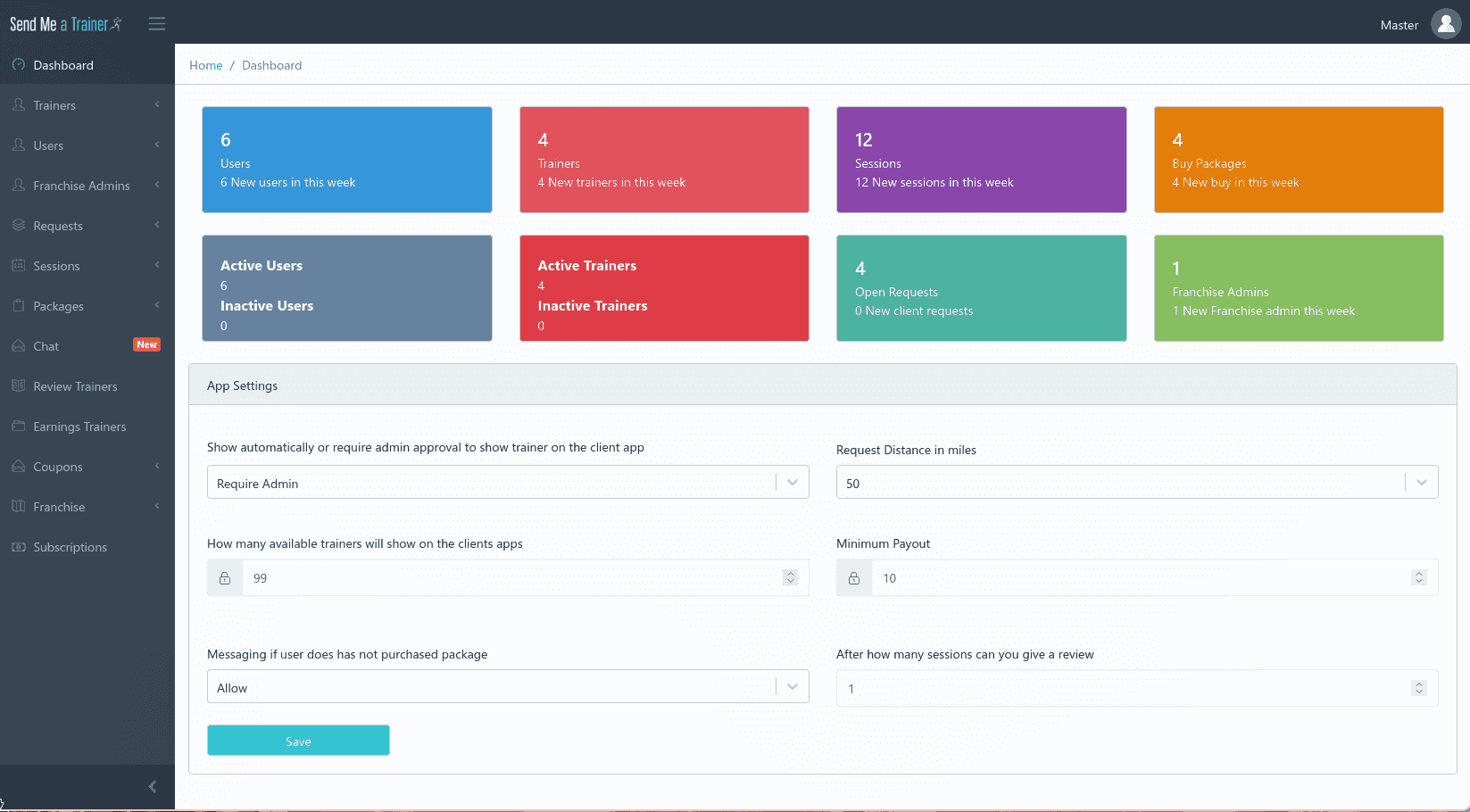Click the Franchise Admins person icon
1470x812 pixels.
point(19,185)
